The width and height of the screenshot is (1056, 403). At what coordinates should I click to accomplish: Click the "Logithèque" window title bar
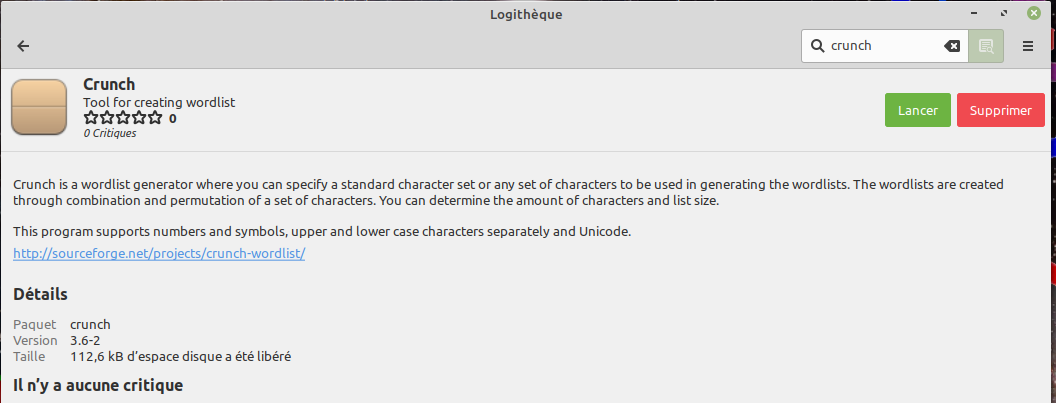pos(528,14)
